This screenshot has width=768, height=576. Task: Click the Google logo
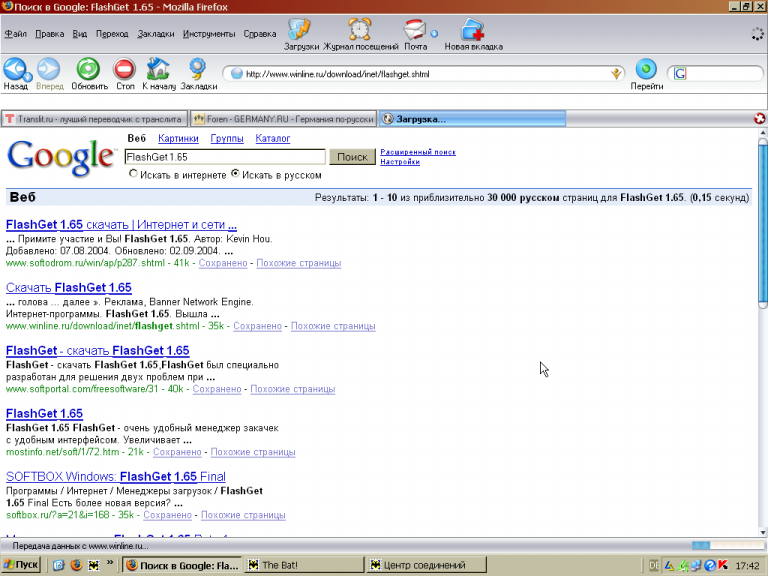click(x=61, y=158)
